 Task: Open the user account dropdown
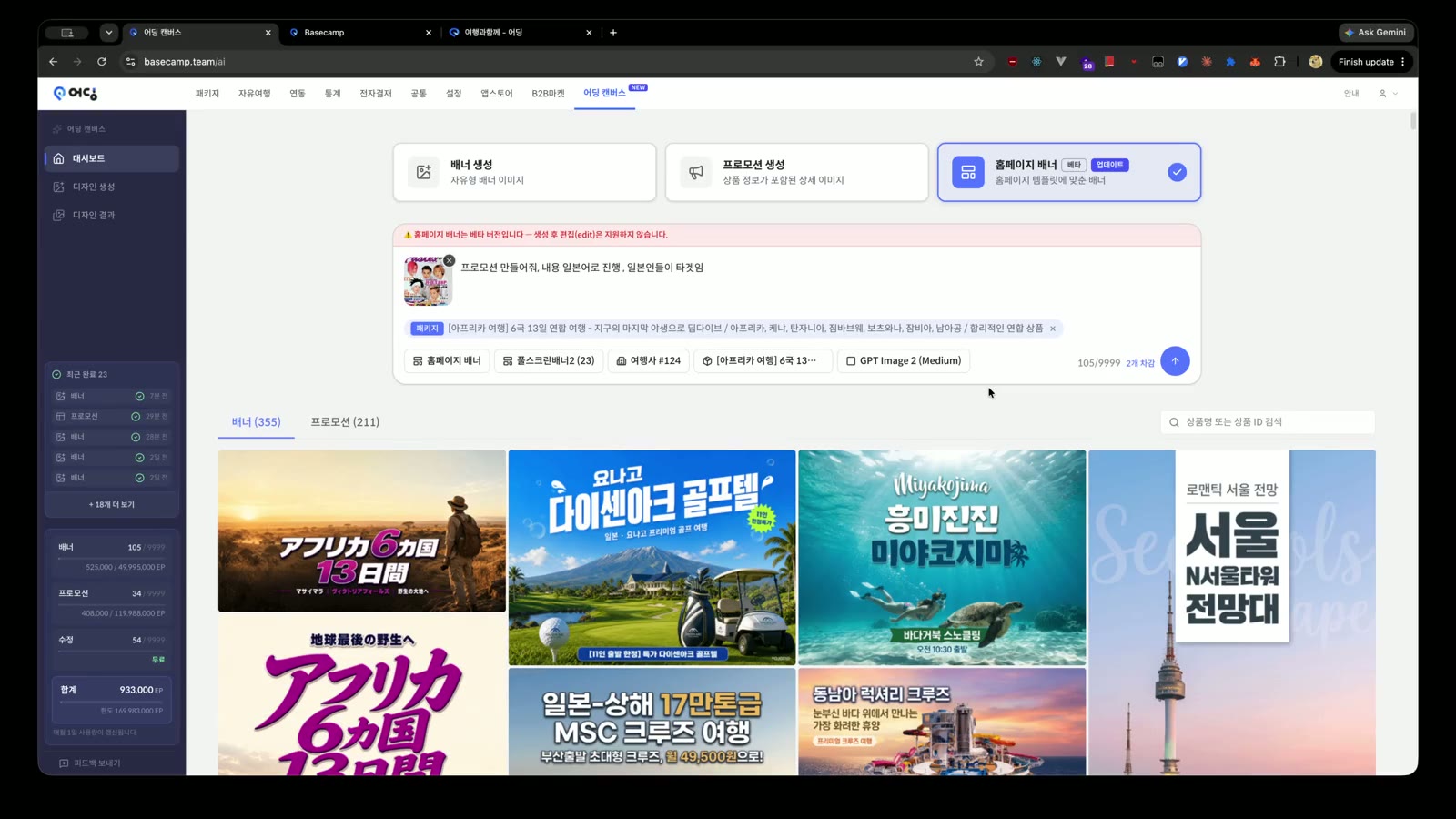click(1388, 94)
